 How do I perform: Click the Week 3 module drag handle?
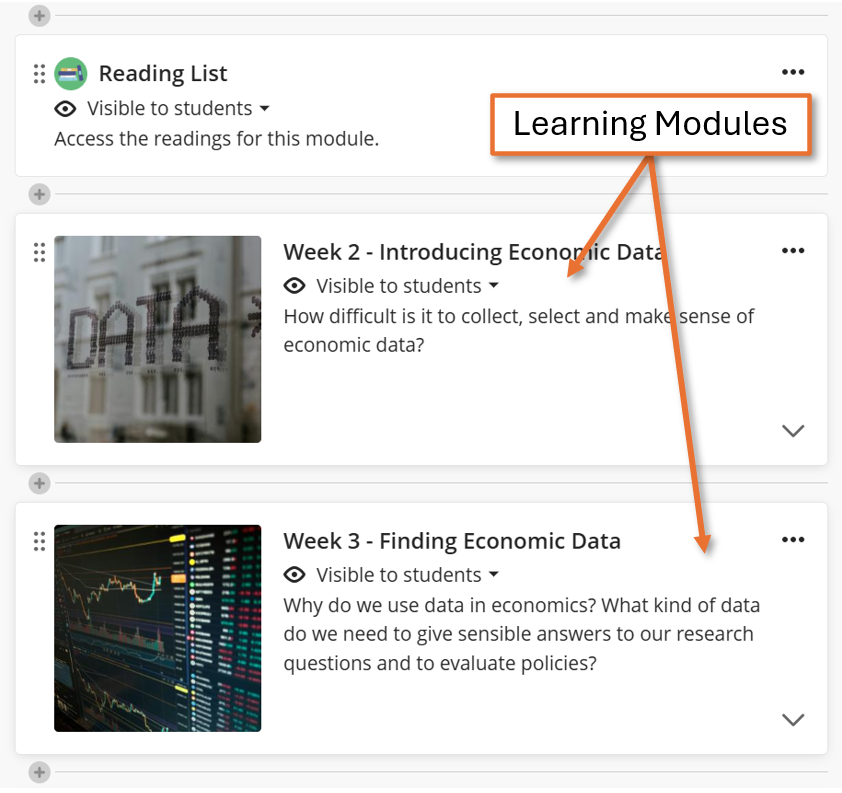(x=39, y=541)
